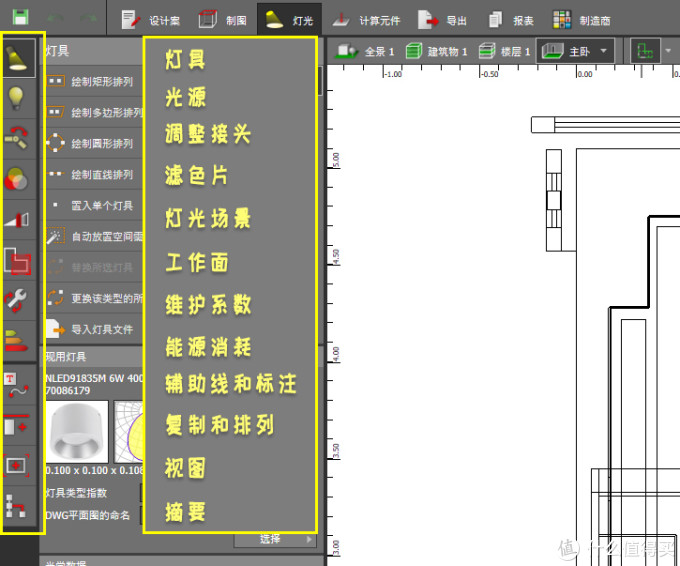Select the Adjust Joints (调整接头) tool icon
This screenshot has height=566, width=680.
(19, 138)
